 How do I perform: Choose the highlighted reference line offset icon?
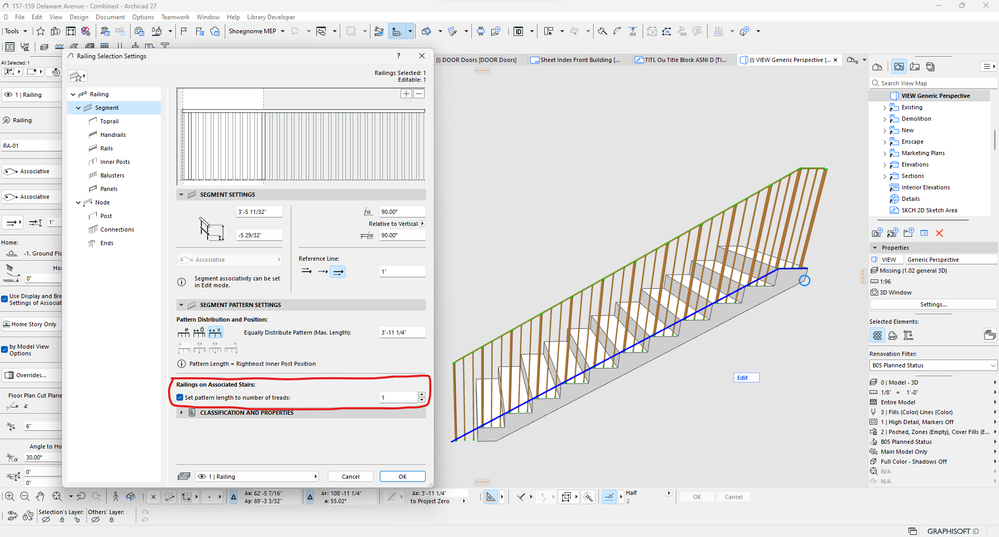pyautogui.click(x=338, y=271)
